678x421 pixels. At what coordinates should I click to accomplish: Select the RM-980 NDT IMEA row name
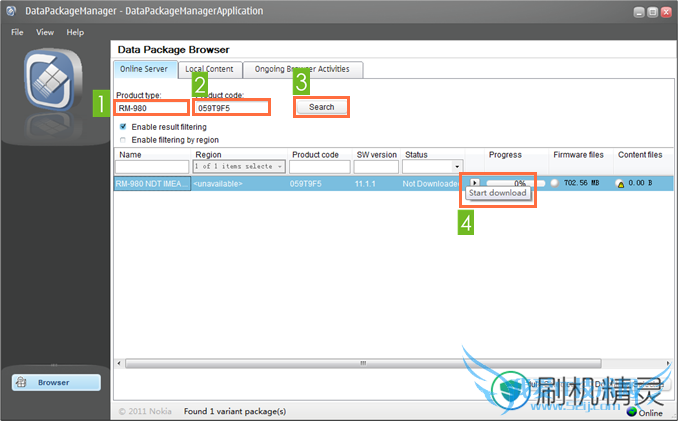click(152, 184)
